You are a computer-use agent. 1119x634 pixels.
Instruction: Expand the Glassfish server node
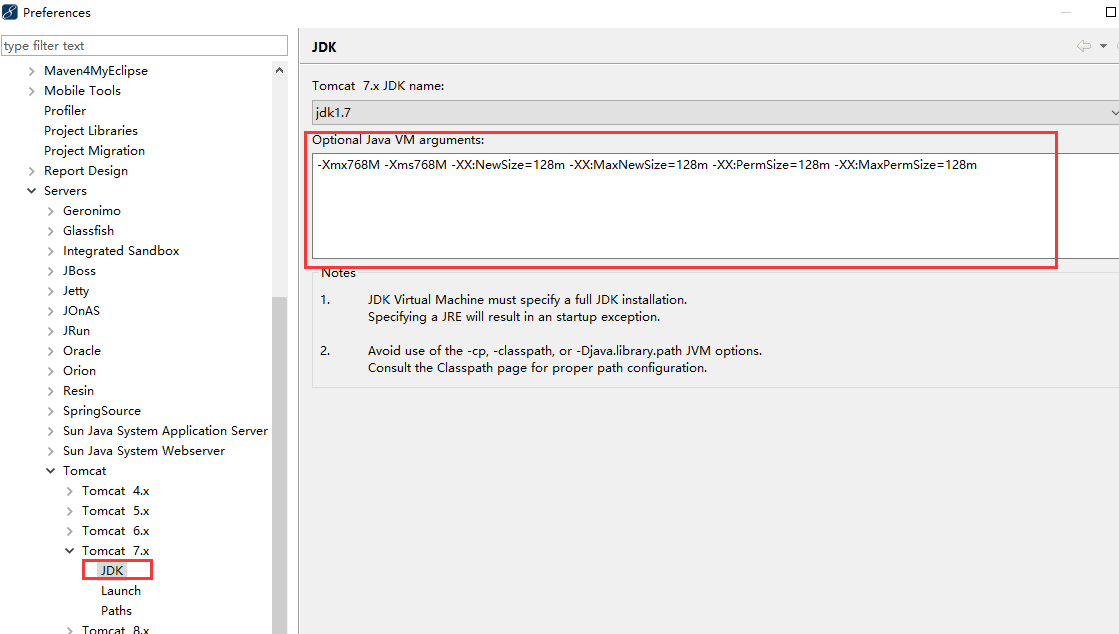point(50,231)
